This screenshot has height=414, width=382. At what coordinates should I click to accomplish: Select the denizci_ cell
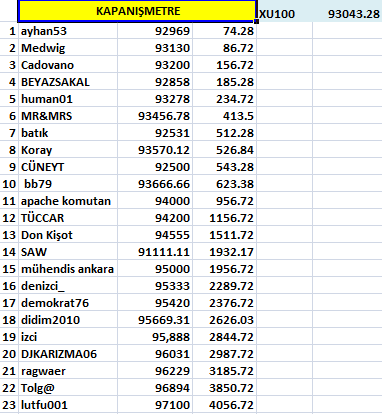[x=68, y=286]
